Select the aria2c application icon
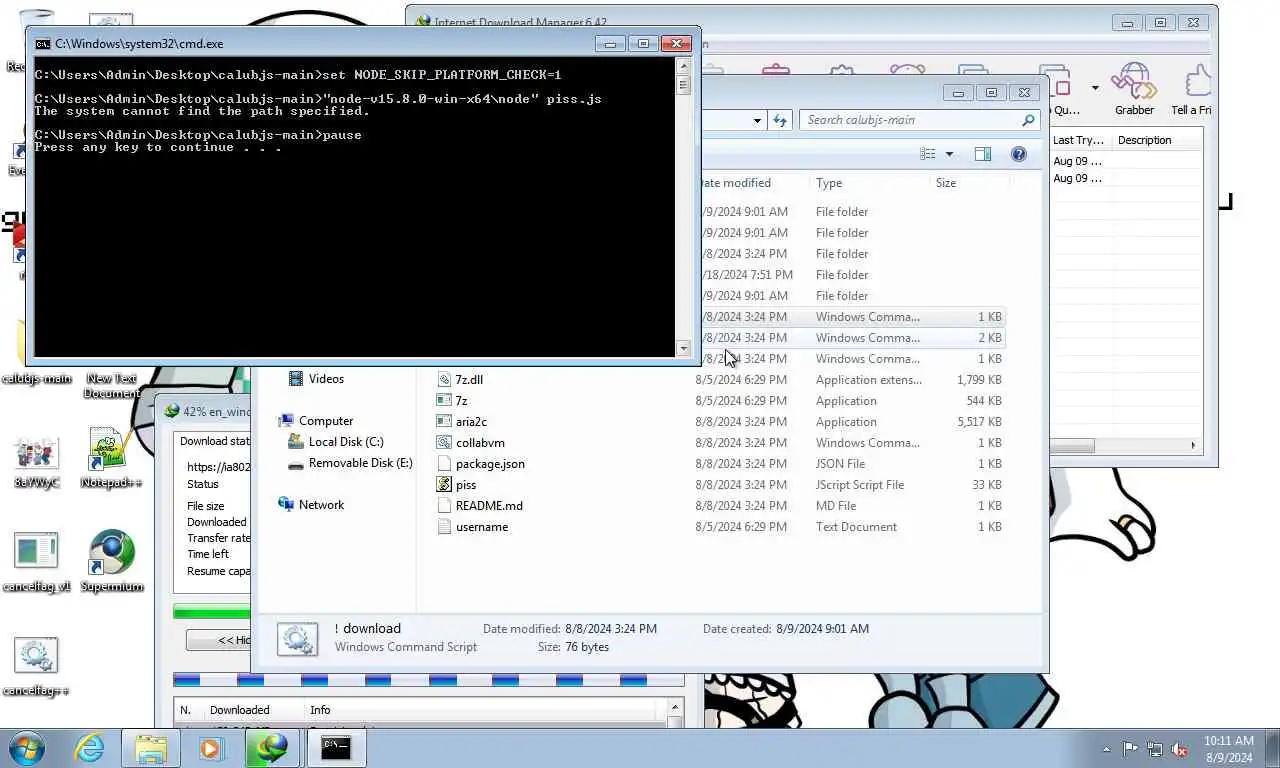Screen dimensions: 1280x768 (445, 422)
